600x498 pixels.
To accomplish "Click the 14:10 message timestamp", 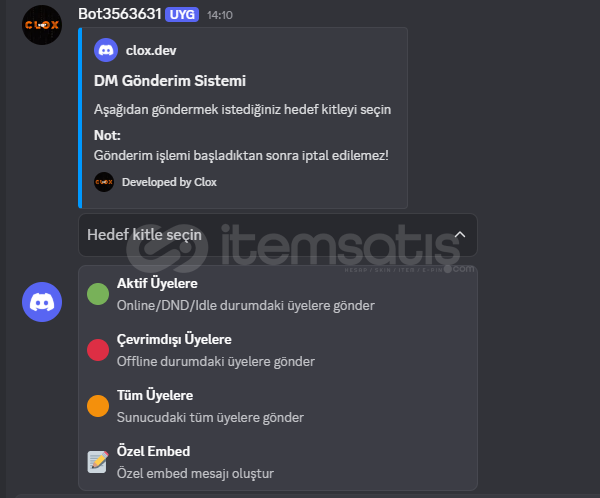I will [220, 15].
